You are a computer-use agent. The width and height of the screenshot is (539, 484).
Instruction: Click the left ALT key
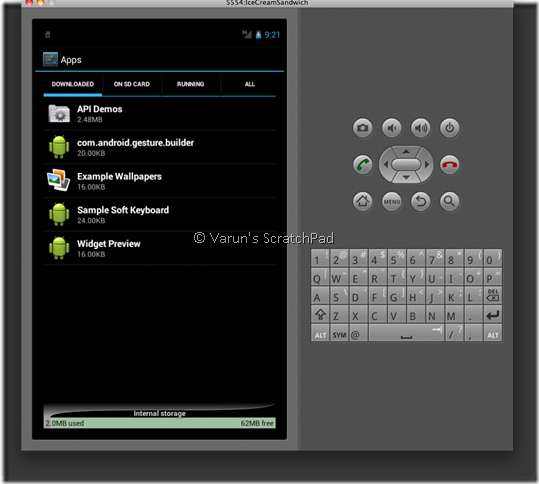tap(320, 333)
